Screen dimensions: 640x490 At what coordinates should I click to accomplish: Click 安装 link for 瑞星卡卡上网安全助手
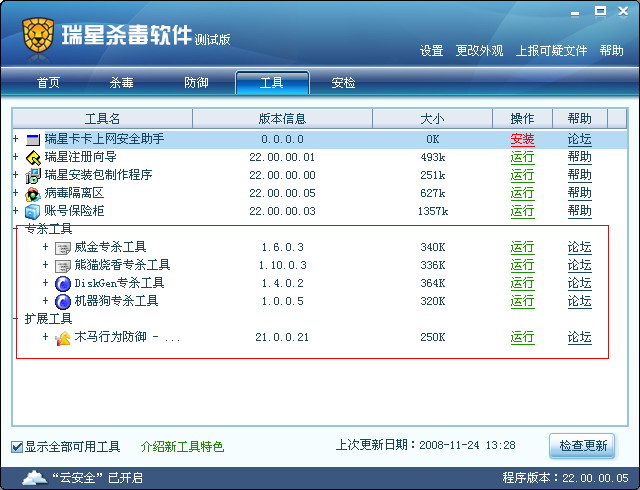[522, 139]
